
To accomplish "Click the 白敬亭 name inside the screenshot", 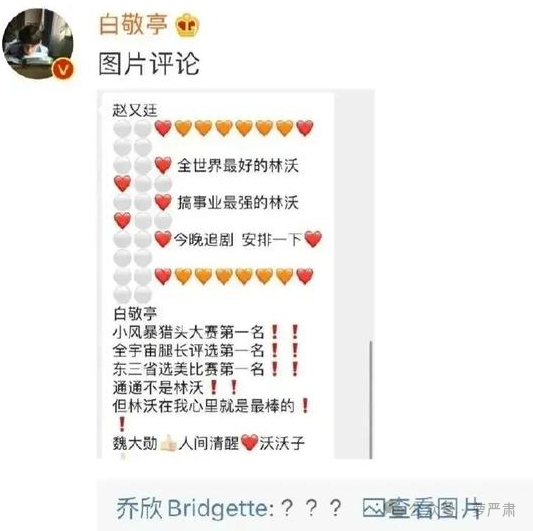I will (135, 313).
